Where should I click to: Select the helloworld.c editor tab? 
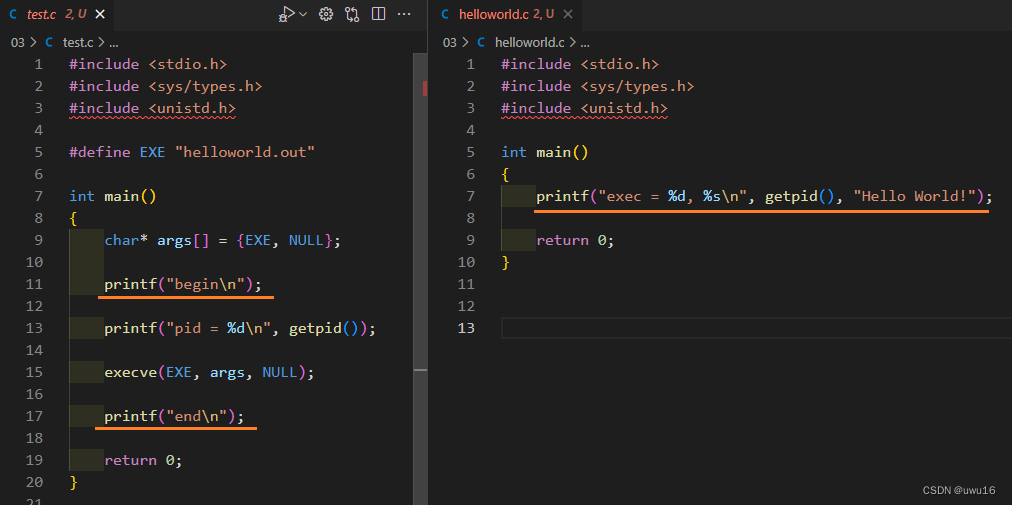(x=506, y=14)
